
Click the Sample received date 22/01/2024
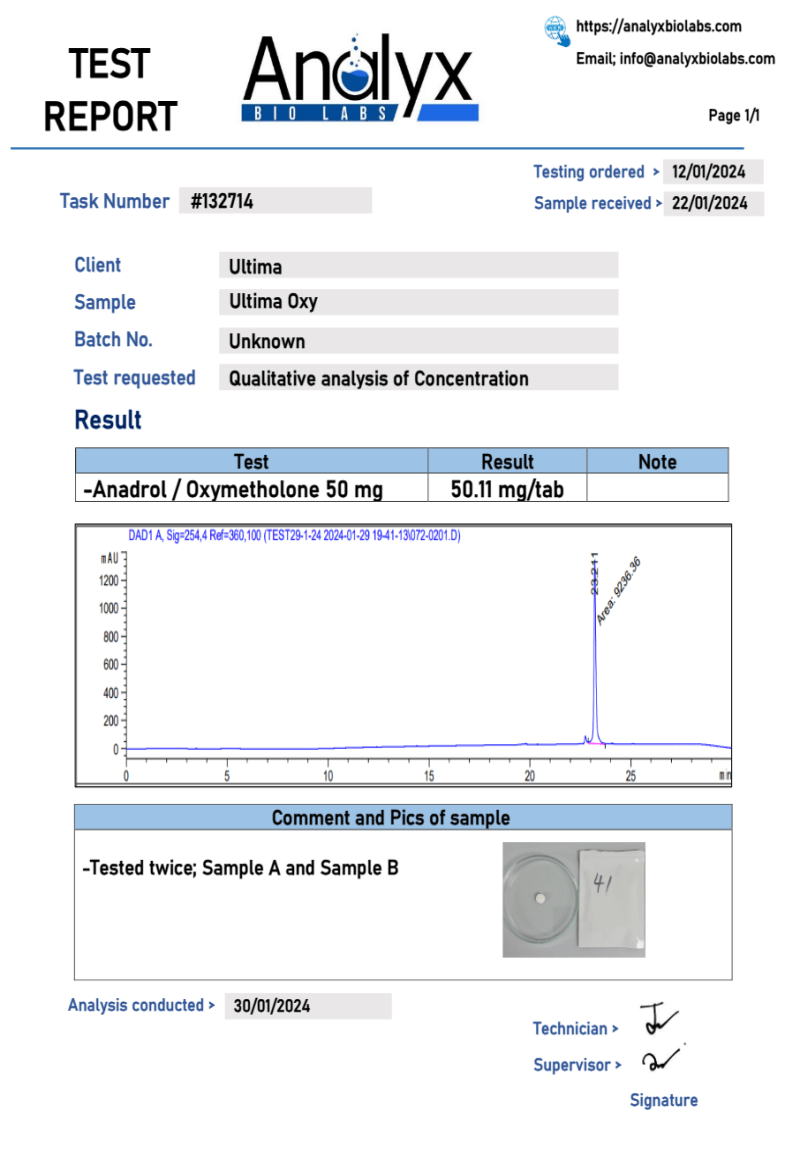pyautogui.click(x=713, y=203)
